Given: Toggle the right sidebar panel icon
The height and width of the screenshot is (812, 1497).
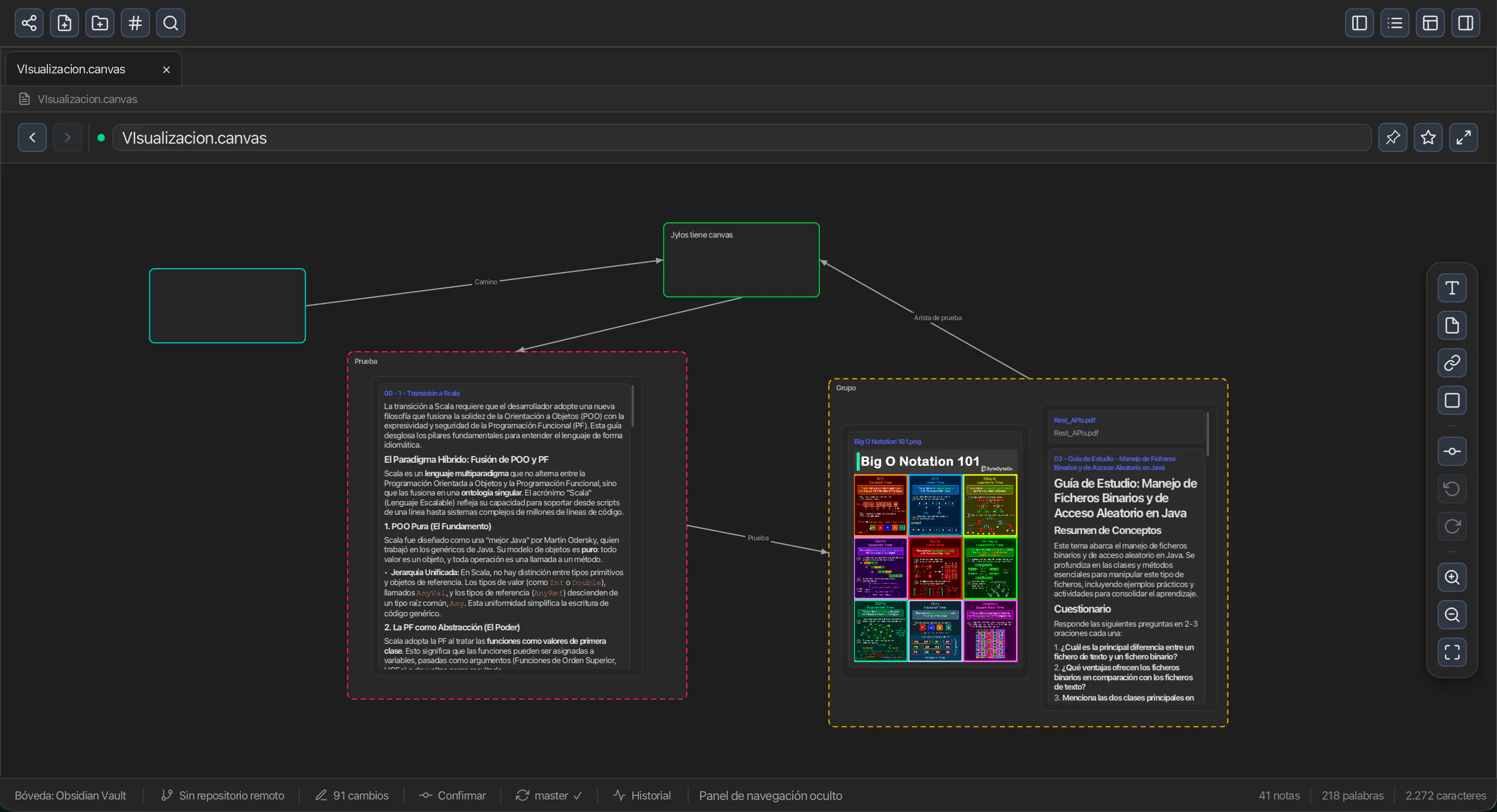Looking at the screenshot, I should (1466, 23).
